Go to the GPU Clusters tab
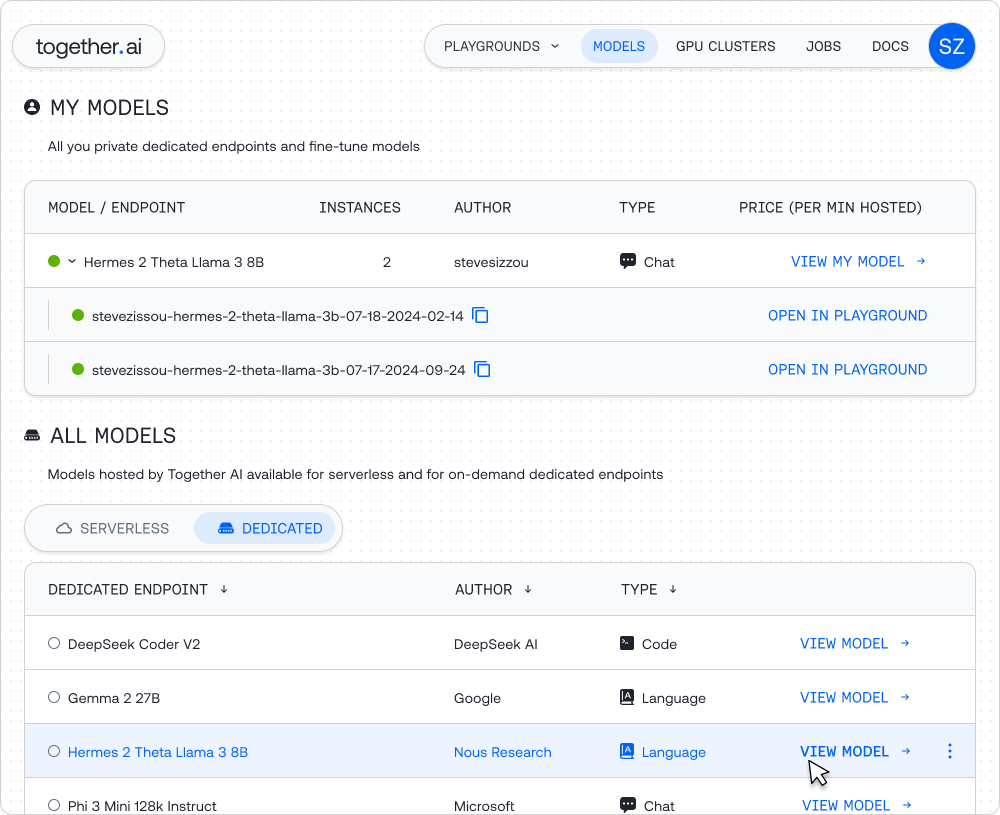 tap(725, 46)
